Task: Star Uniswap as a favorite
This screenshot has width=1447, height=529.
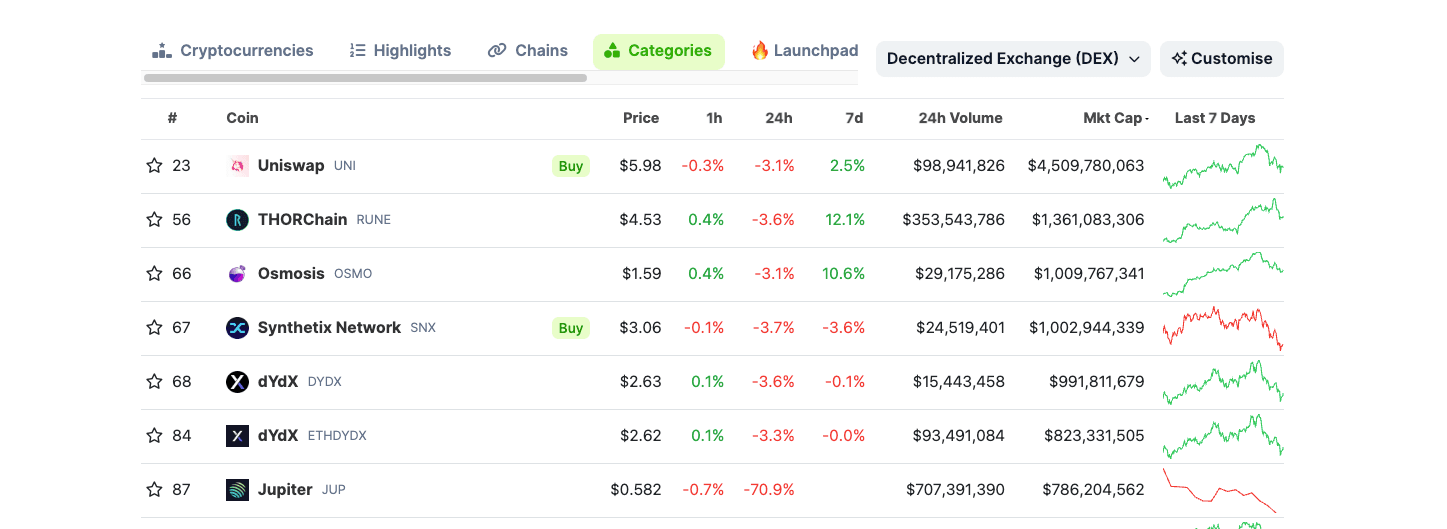Action: click(154, 166)
